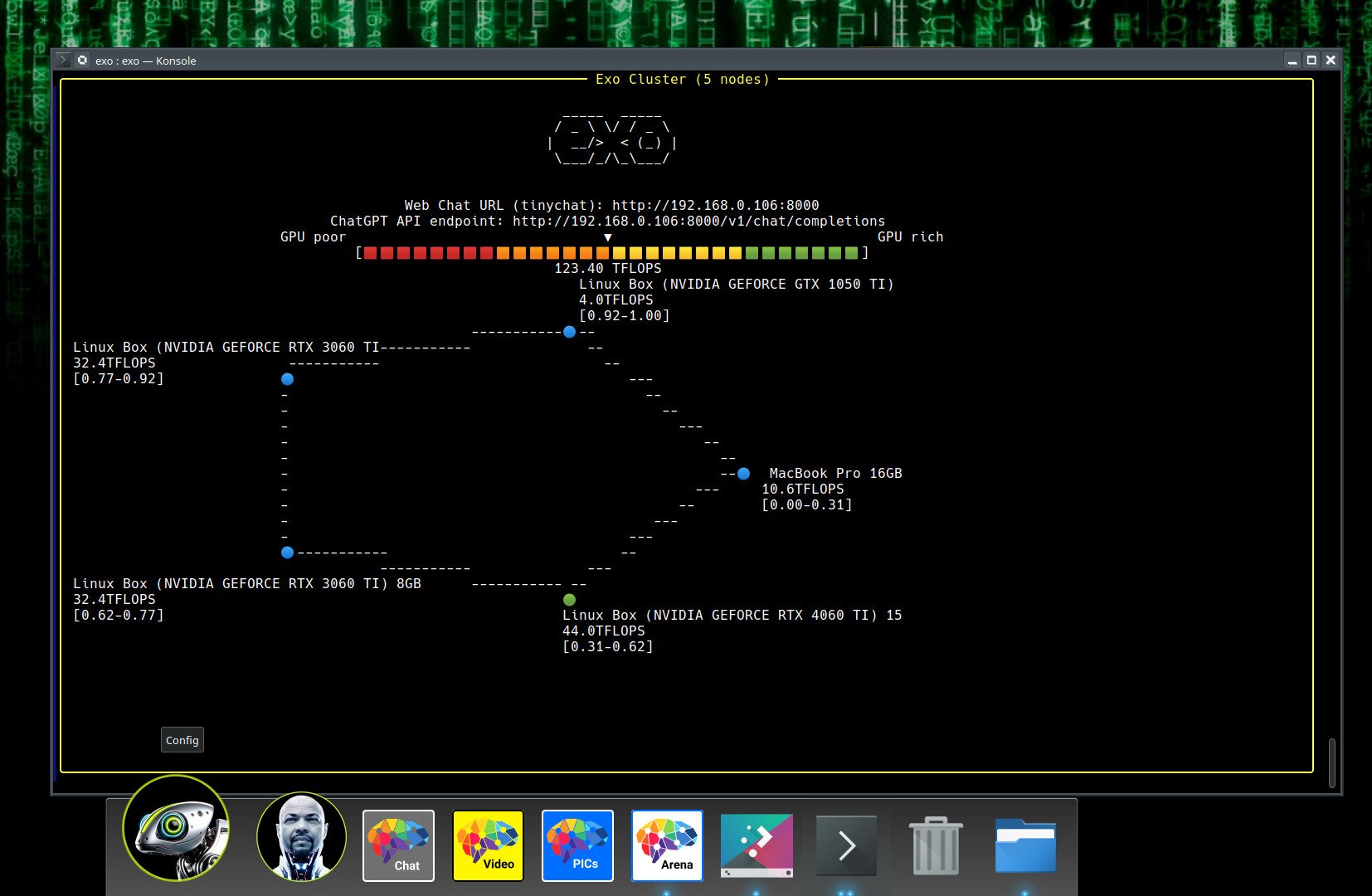The width and height of the screenshot is (1372, 896).
Task: Expand the chevron arrow at title bar's left edge
Action: 62,60
